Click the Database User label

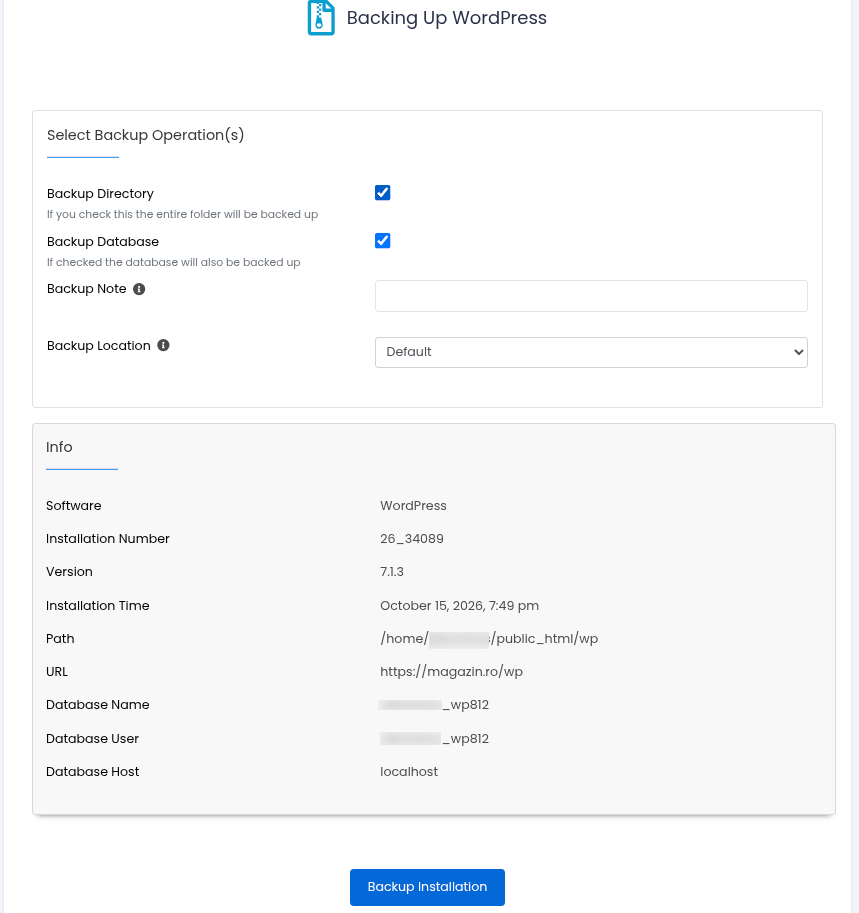(x=93, y=738)
